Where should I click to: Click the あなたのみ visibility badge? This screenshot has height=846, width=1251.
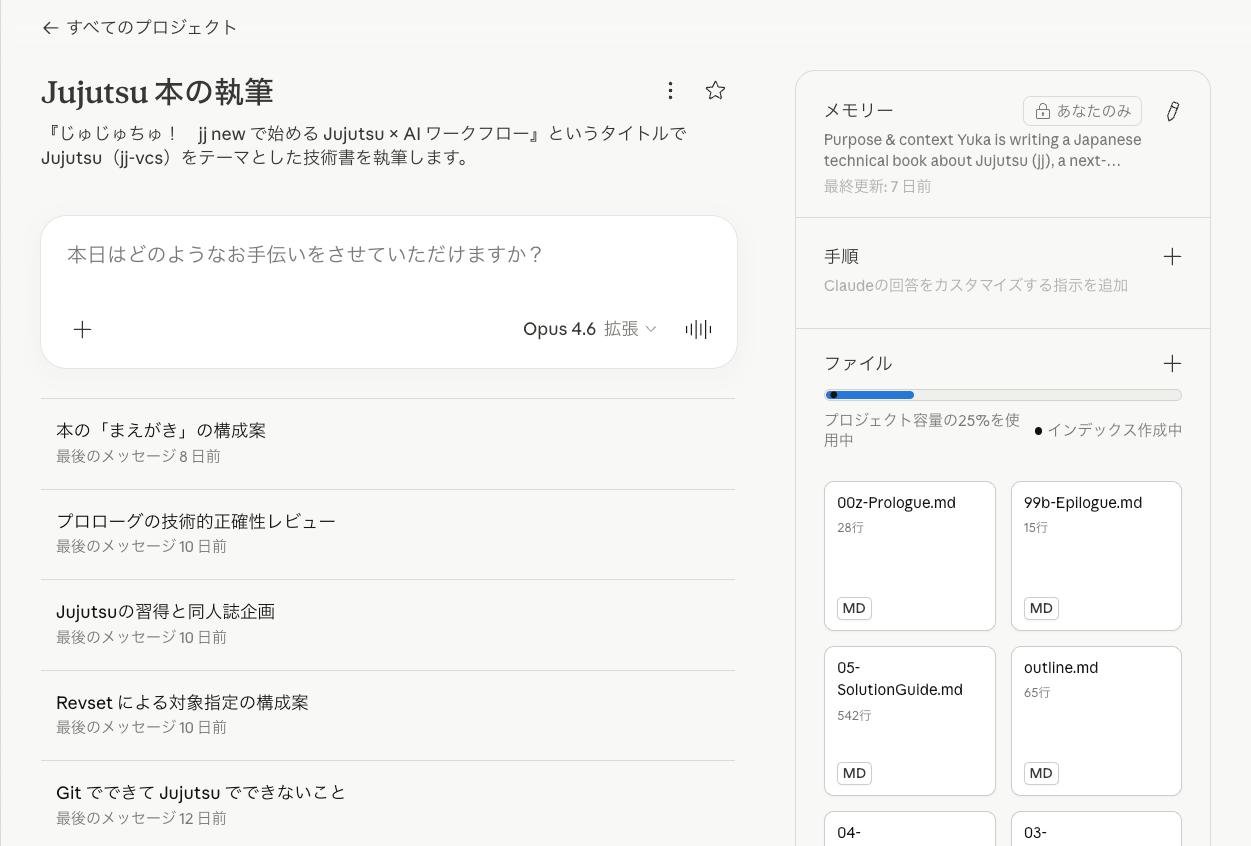pos(1082,111)
